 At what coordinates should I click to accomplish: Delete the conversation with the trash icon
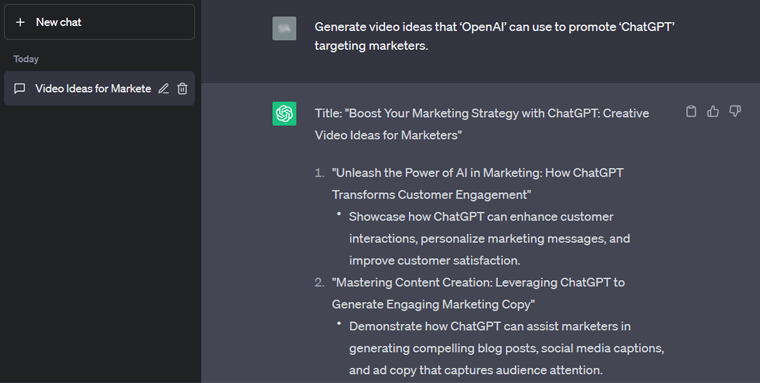click(x=182, y=88)
